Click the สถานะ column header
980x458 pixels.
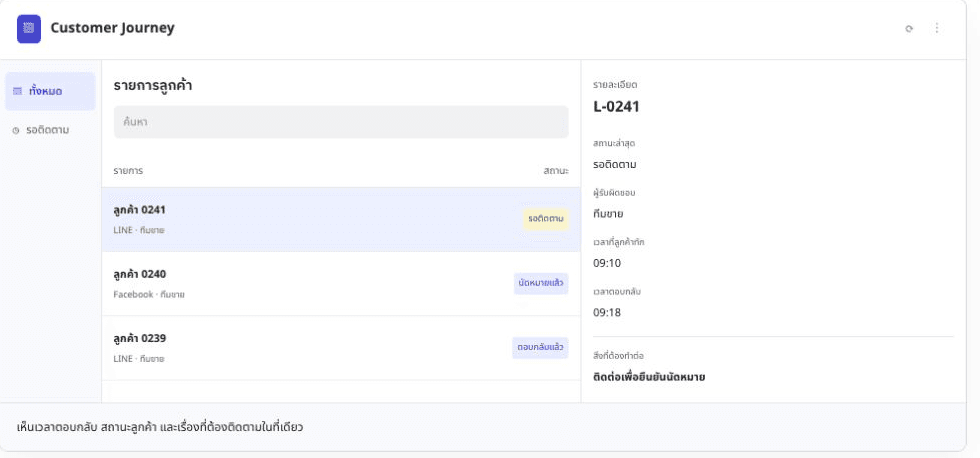[x=556, y=171]
